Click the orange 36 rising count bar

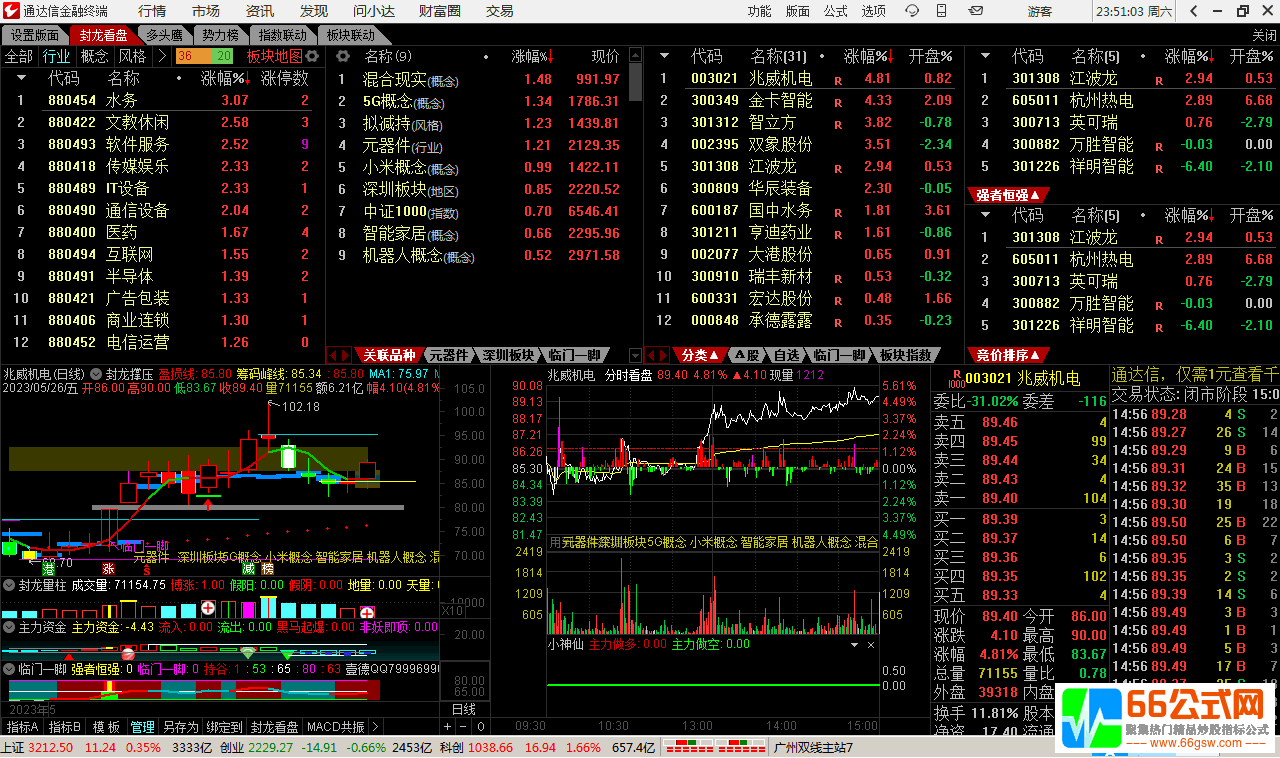[x=189, y=56]
